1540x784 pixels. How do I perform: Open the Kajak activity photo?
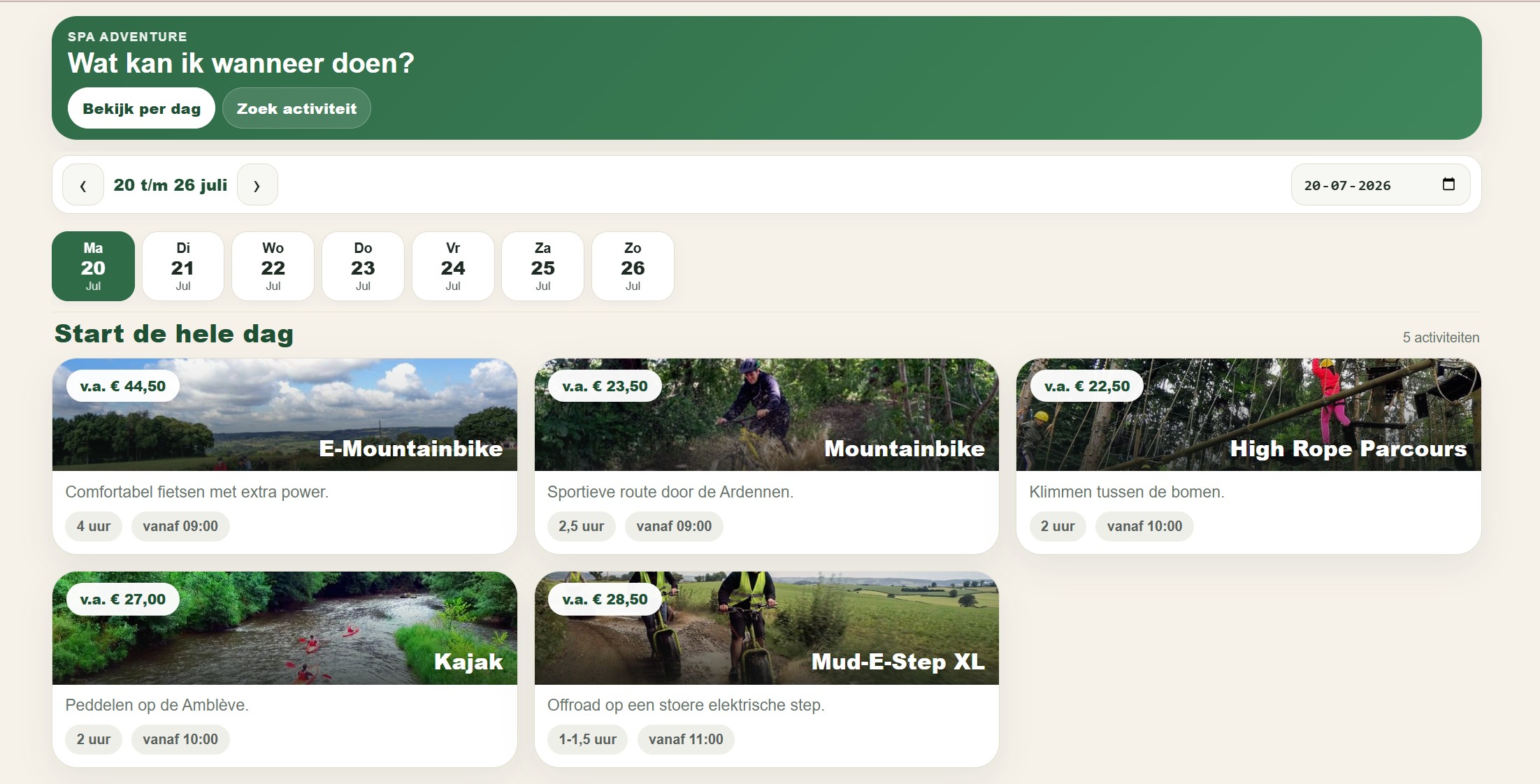(x=285, y=628)
